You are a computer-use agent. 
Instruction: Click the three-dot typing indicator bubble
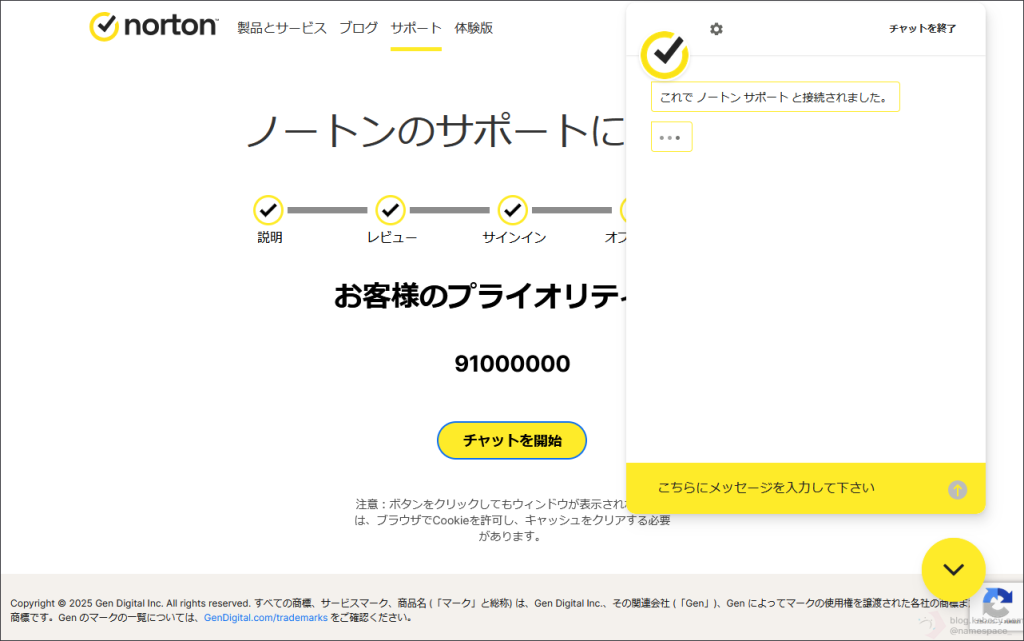671,137
